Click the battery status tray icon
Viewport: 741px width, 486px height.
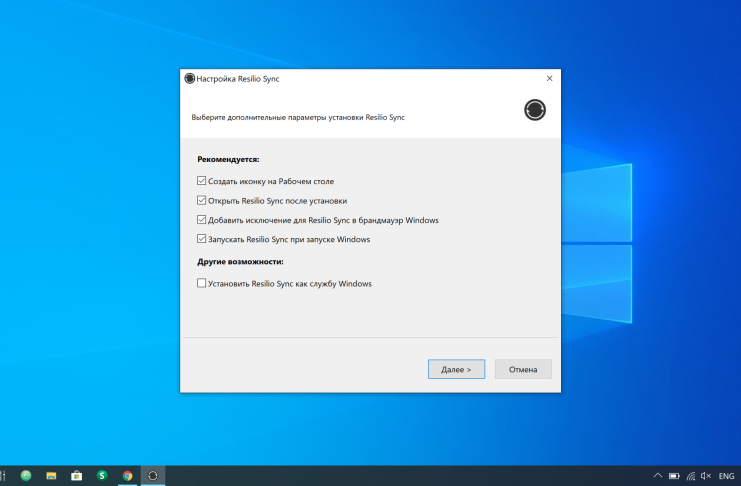674,476
